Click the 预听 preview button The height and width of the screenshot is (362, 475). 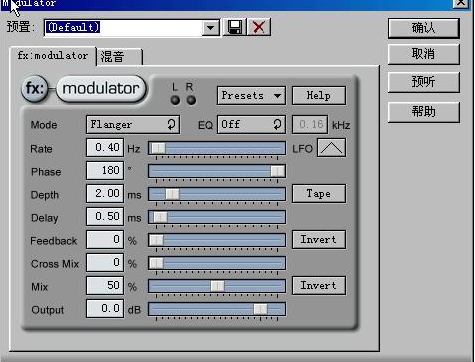click(423, 82)
